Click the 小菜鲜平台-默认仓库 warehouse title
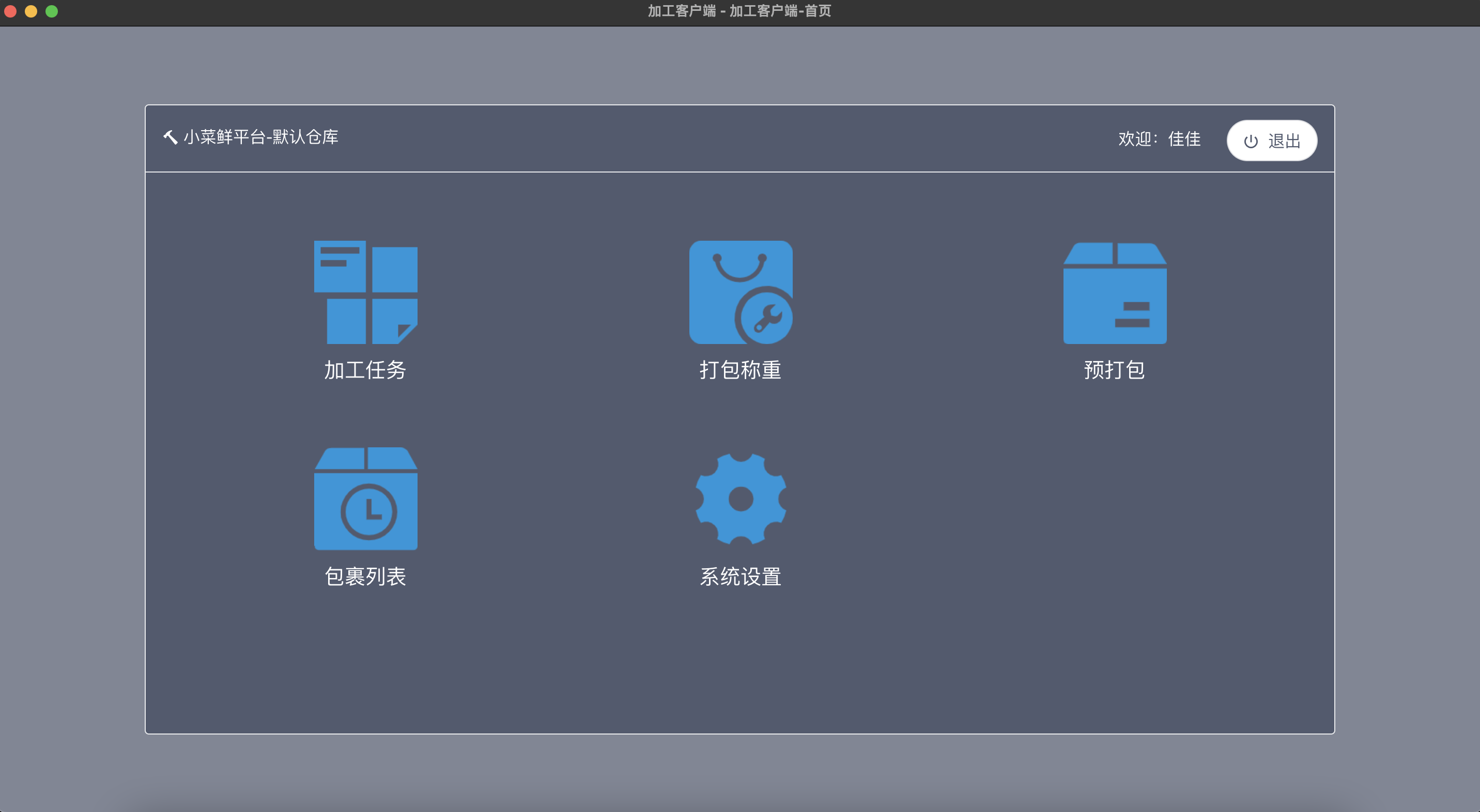 tap(261, 137)
